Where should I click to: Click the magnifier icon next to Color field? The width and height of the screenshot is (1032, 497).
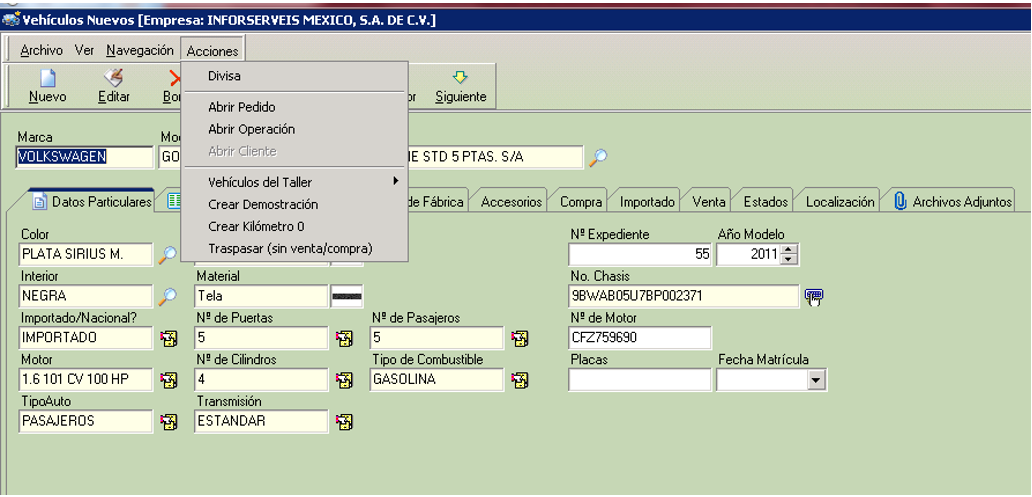pyautogui.click(x=168, y=255)
